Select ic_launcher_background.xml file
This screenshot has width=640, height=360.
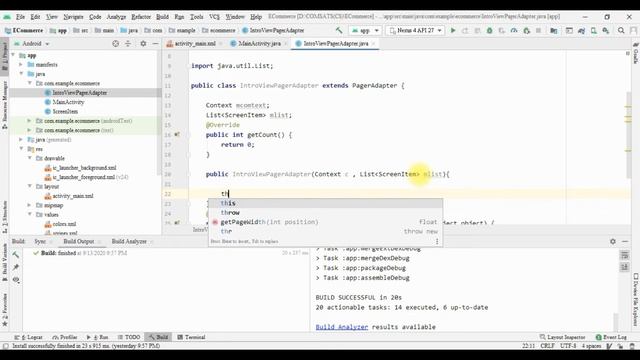[84, 168]
